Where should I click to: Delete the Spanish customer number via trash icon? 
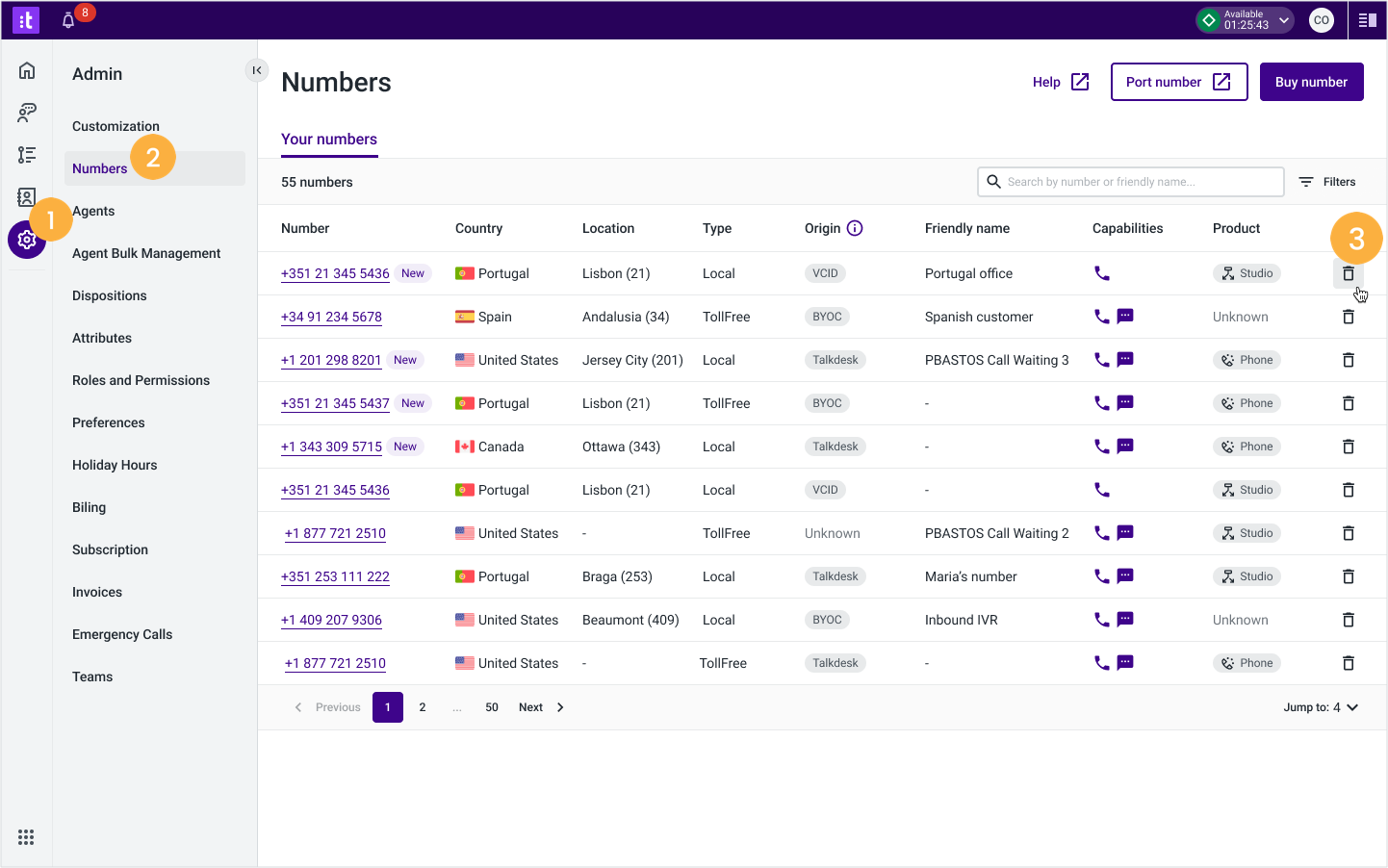coord(1349,317)
